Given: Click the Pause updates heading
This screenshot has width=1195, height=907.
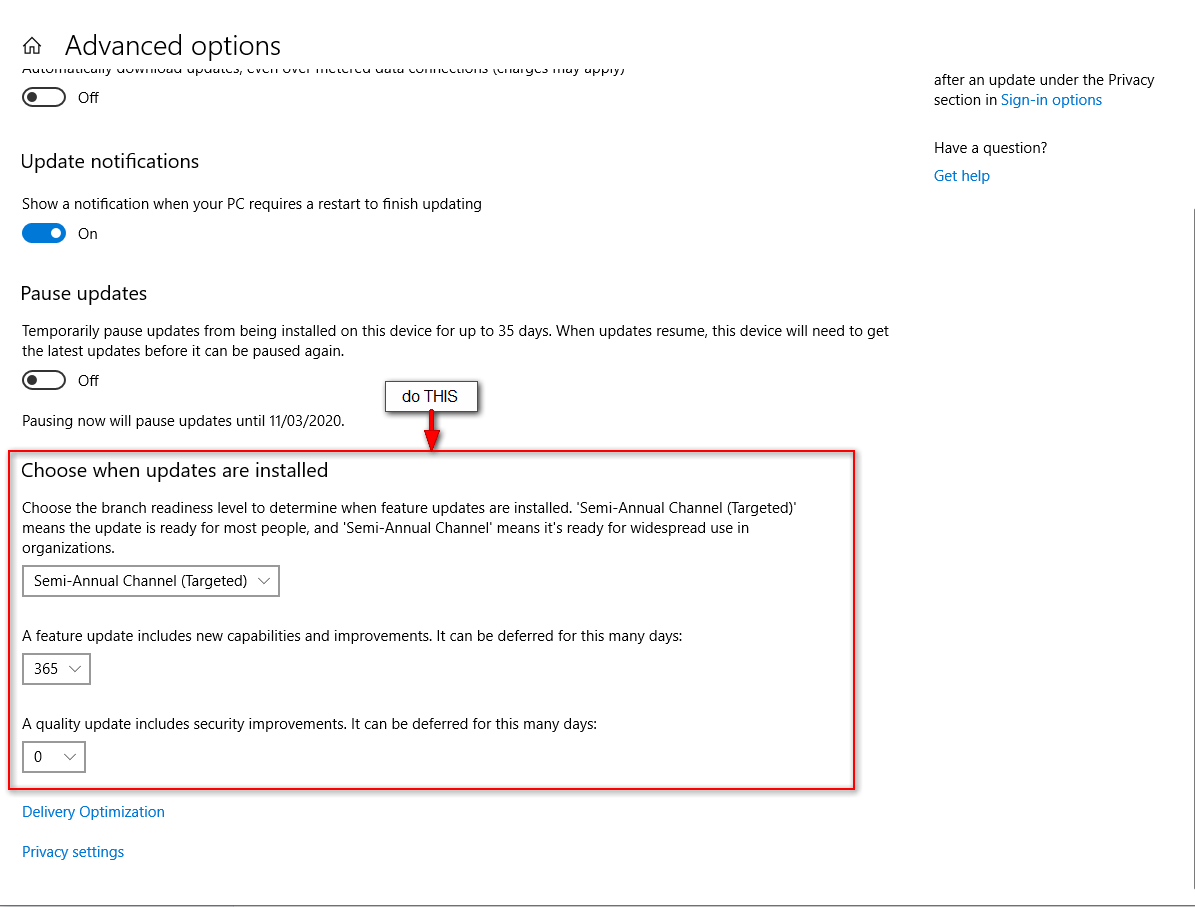Looking at the screenshot, I should (x=84, y=294).
